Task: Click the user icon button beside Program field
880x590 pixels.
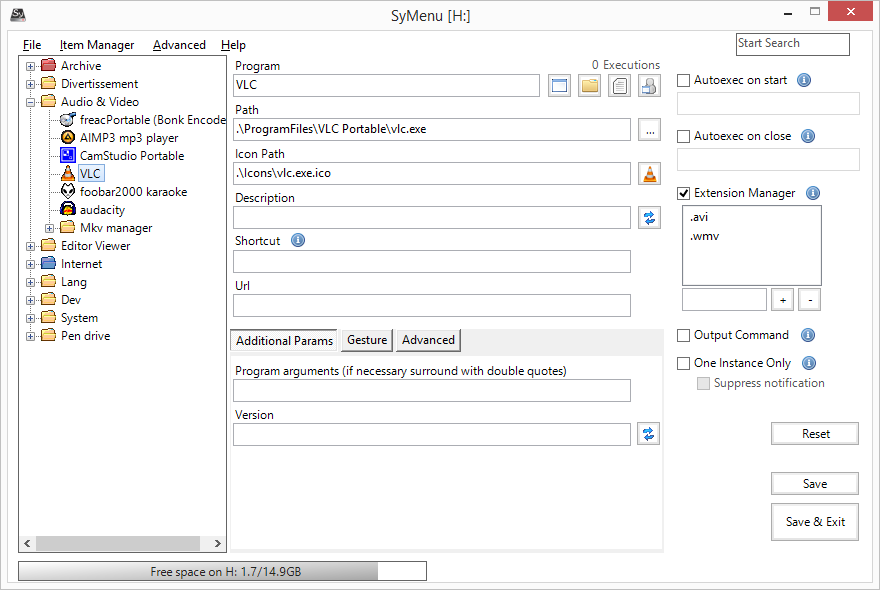Action: pos(649,86)
